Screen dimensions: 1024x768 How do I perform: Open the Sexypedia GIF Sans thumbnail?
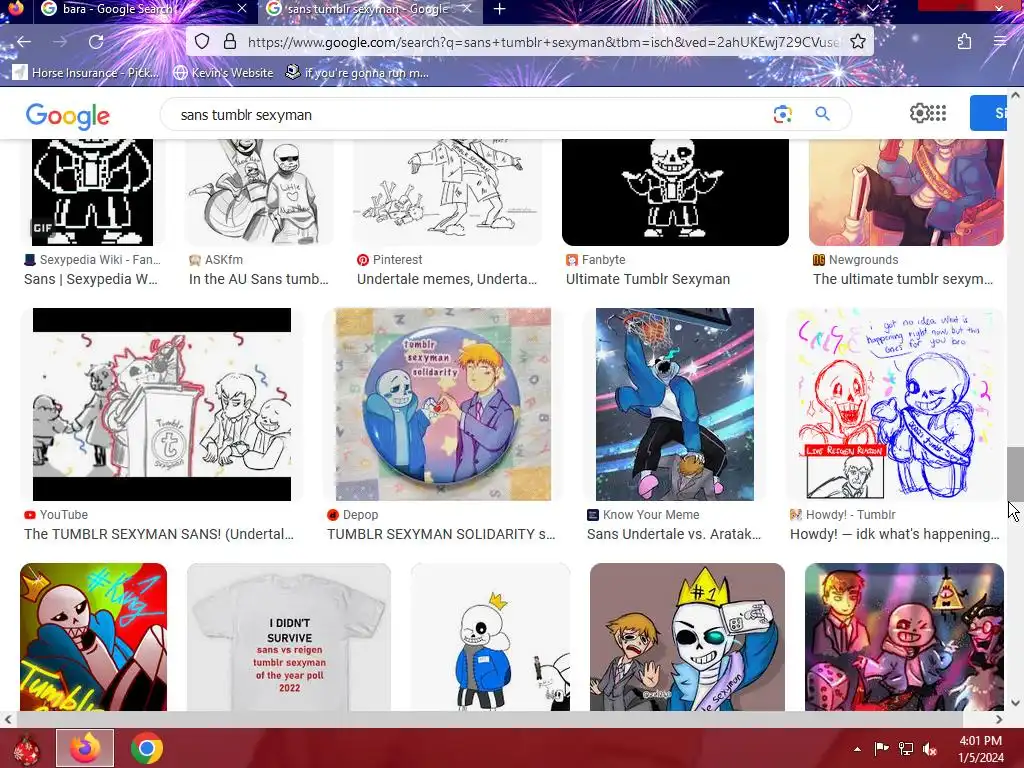[93, 192]
